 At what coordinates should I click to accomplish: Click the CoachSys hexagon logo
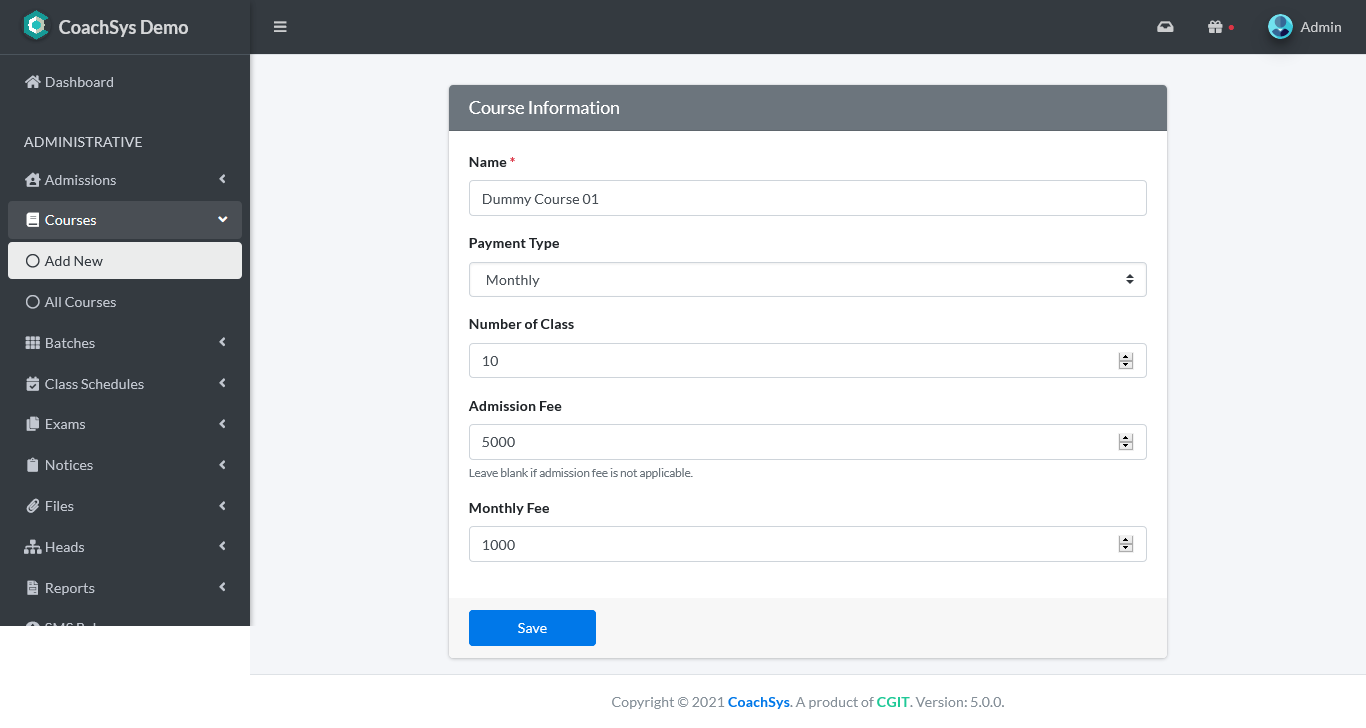click(x=36, y=26)
